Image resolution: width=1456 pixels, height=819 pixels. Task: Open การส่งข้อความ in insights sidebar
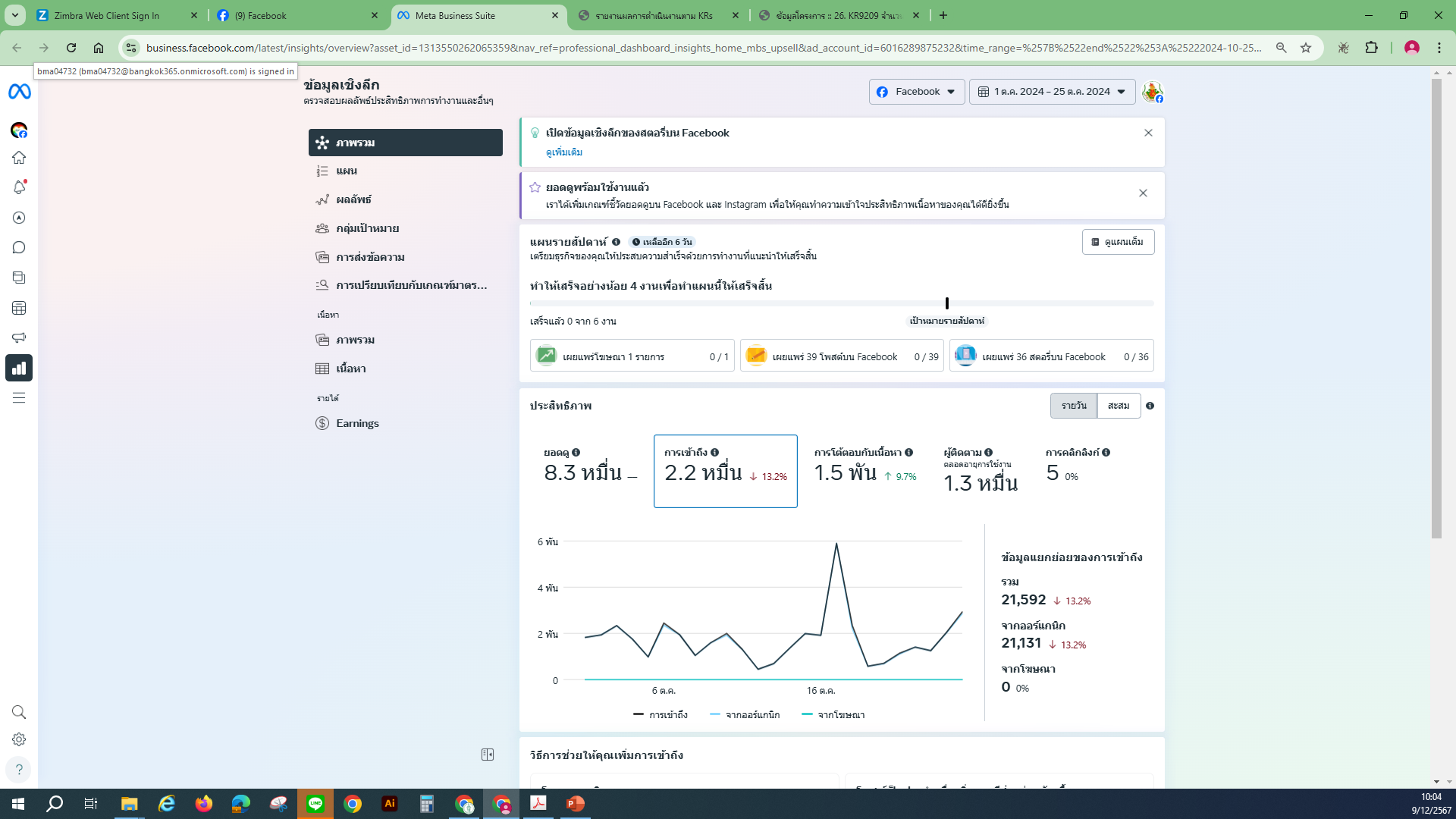[406, 257]
